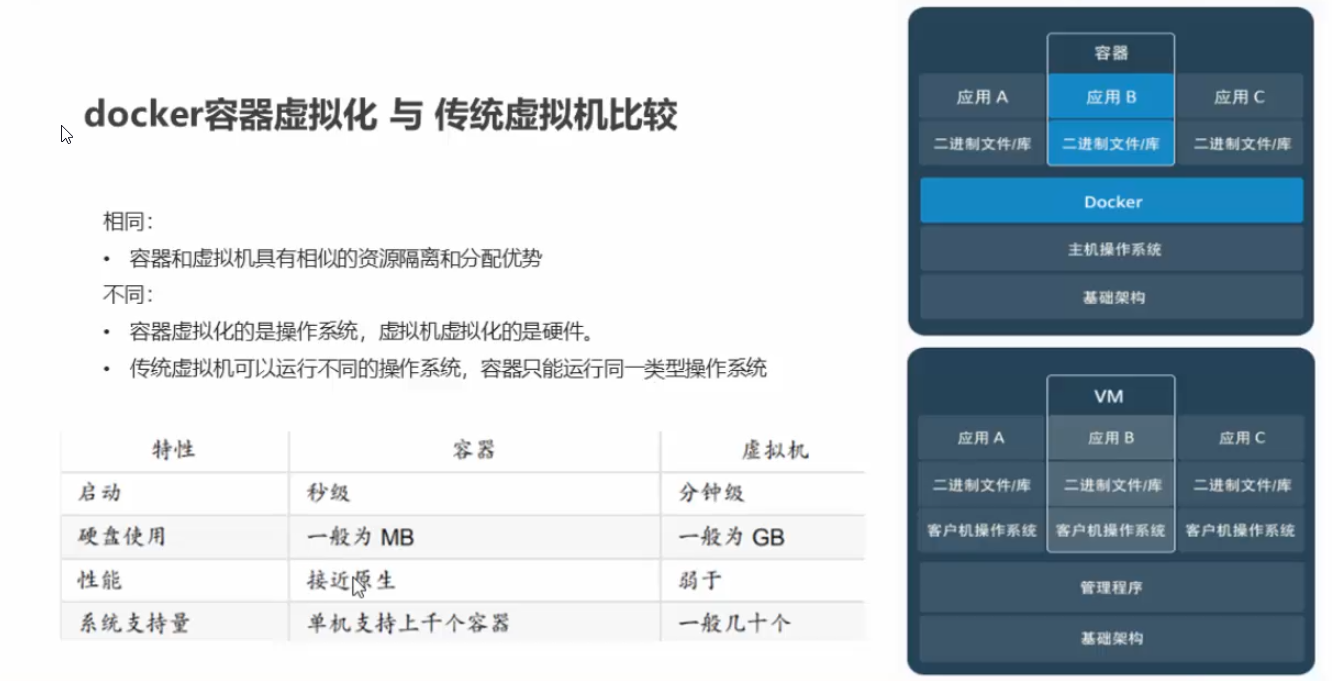Select highlighted '应用 B' block in Docker diagram
This screenshot has height=681, width=1332.
click(1111, 97)
